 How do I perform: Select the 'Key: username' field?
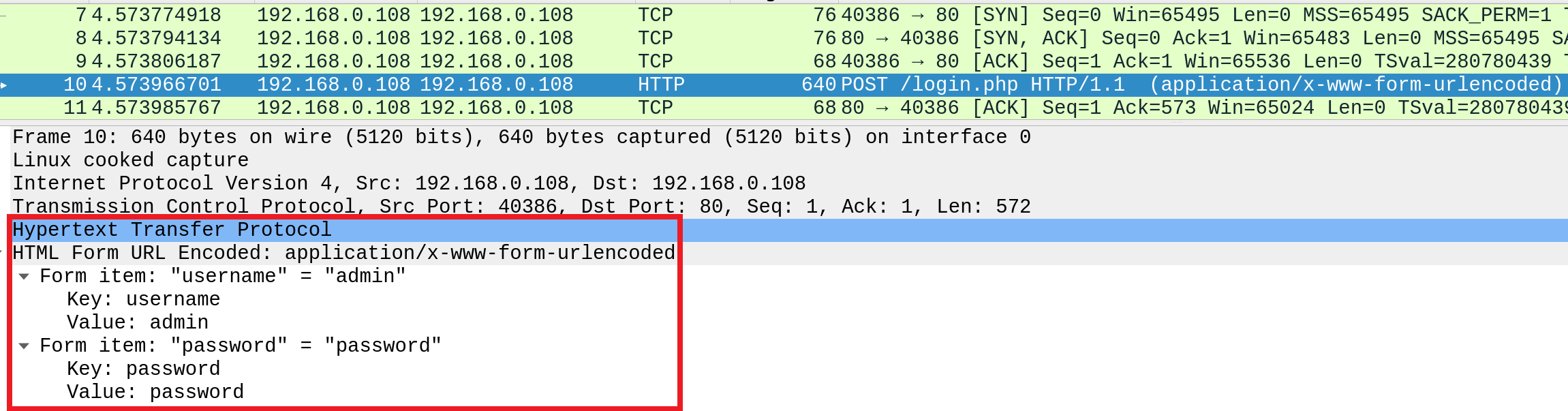tap(143, 300)
